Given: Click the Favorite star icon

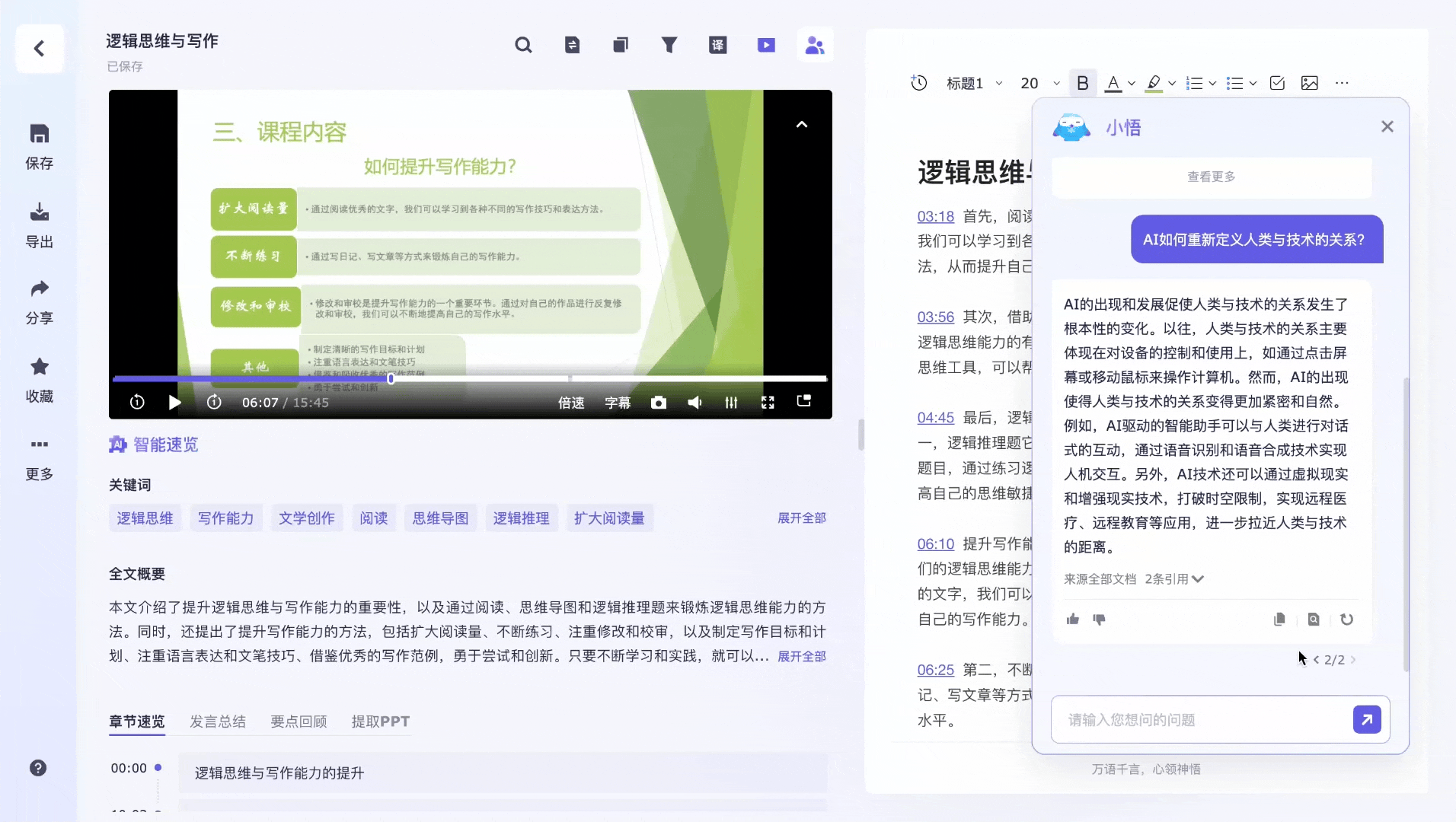Looking at the screenshot, I should coord(40,367).
